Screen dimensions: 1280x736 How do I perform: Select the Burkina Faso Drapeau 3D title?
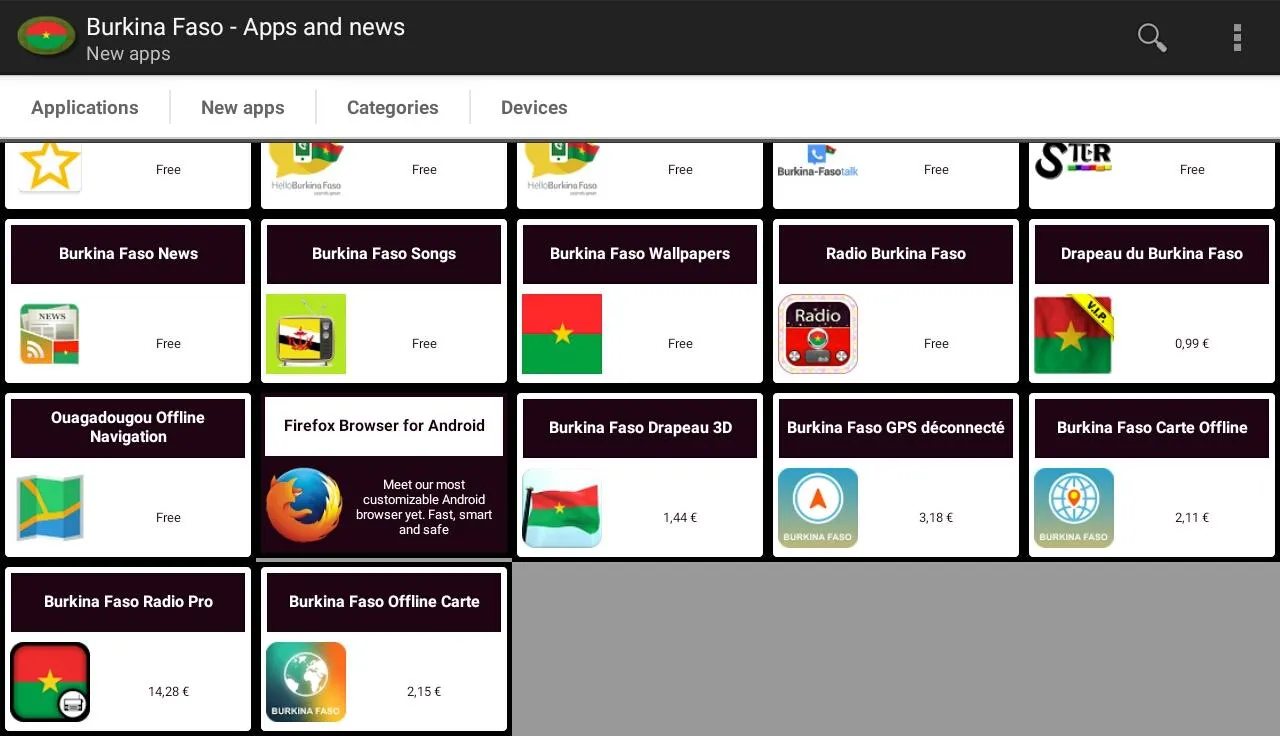[640, 428]
